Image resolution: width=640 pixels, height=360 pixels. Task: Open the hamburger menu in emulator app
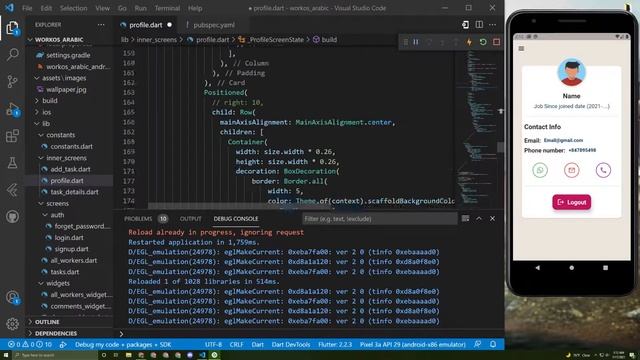click(x=521, y=49)
